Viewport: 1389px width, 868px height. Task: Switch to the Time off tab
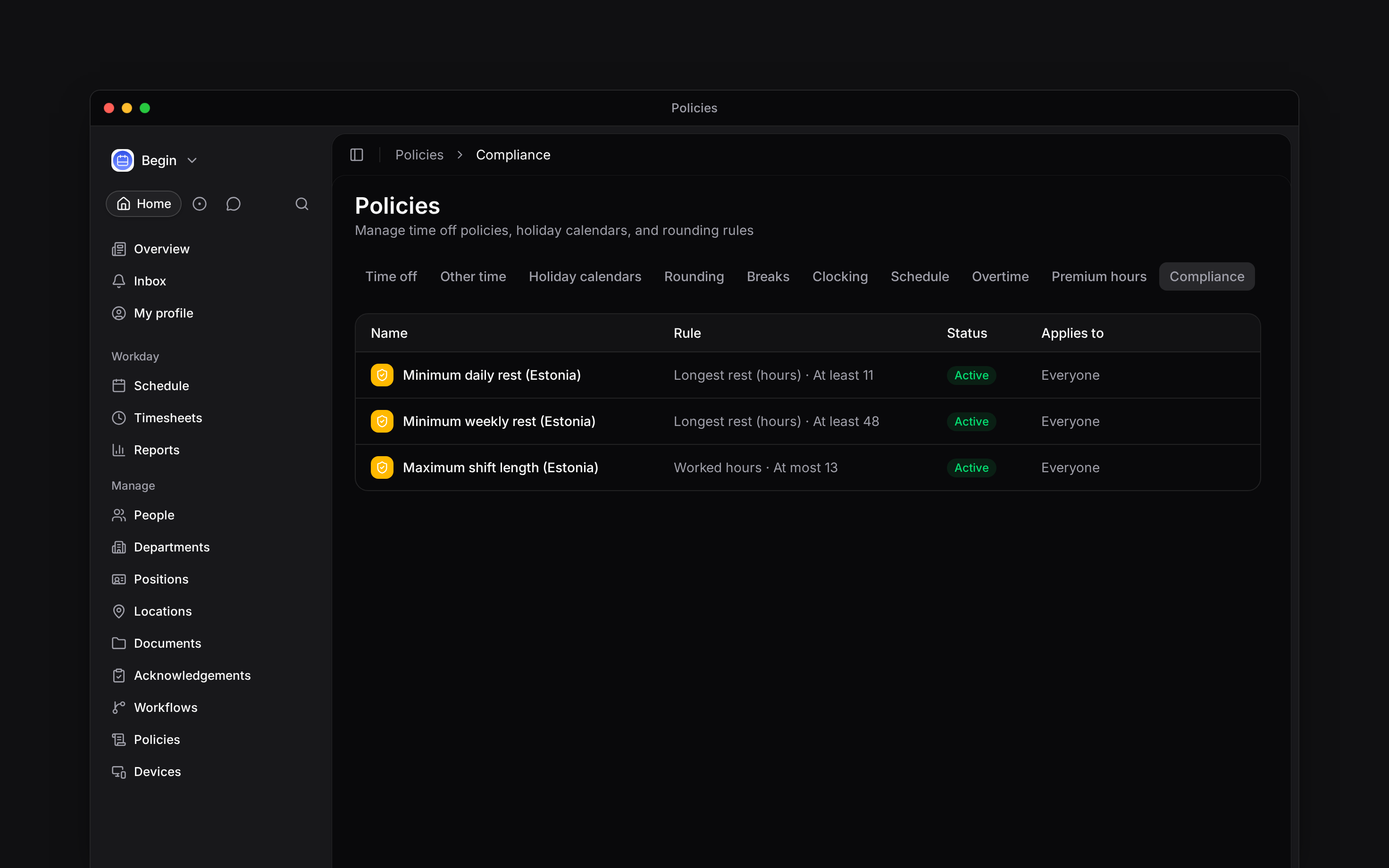tap(392, 277)
